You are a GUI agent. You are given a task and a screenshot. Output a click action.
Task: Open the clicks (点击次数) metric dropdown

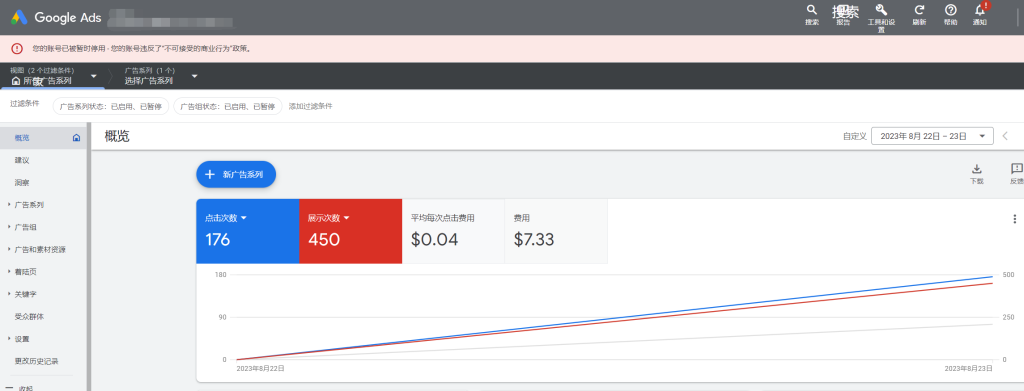coord(225,217)
